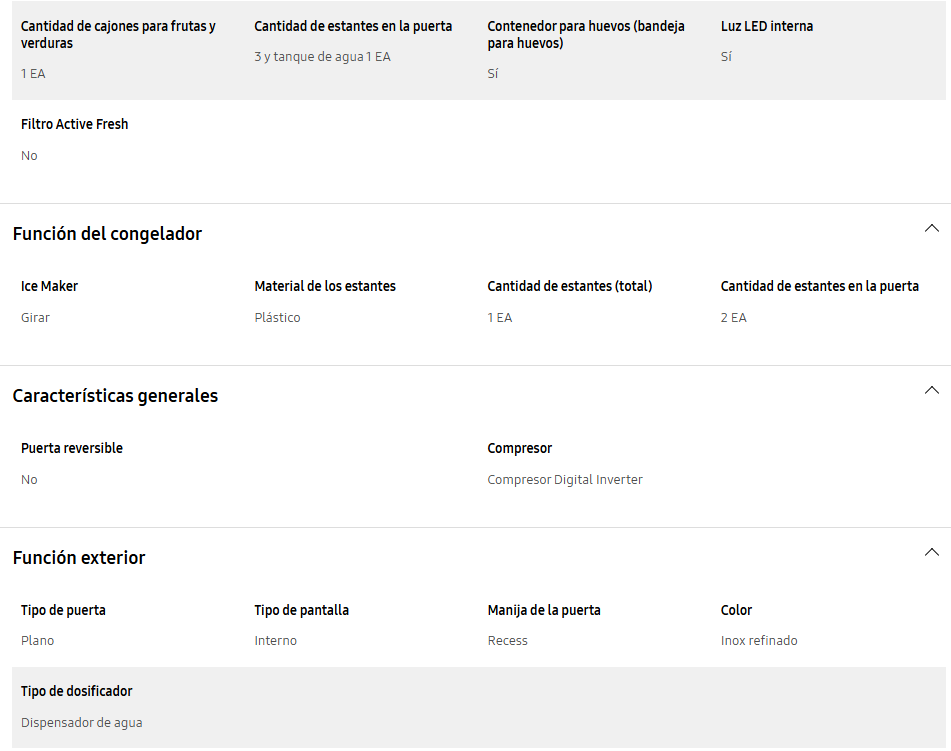Click the Tipo de dosificador label

(76, 692)
